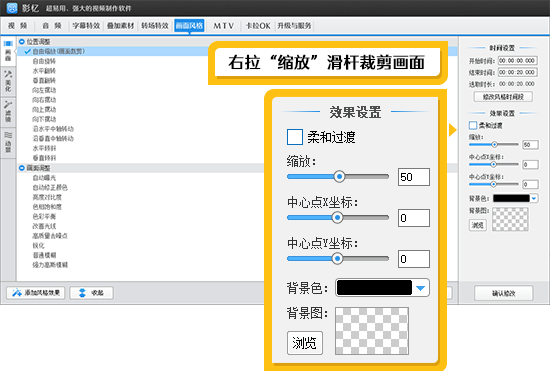Select 自动曝光 in the style list
This screenshot has height=373, width=550.
[x=44, y=178]
